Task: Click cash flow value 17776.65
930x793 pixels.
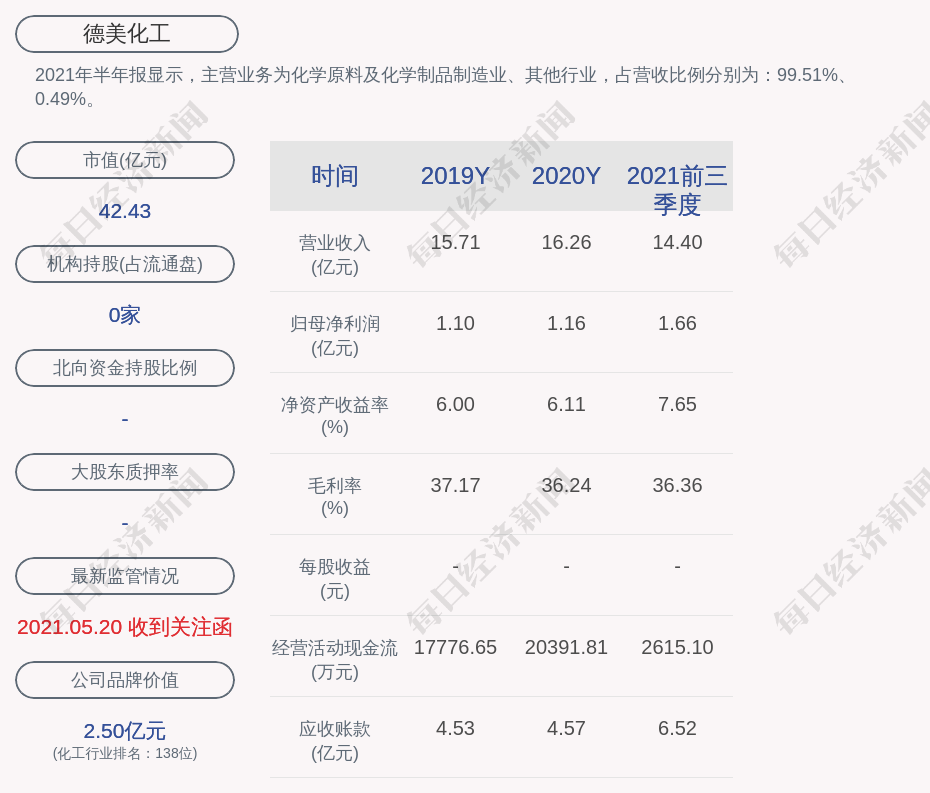Action: pyautogui.click(x=455, y=647)
